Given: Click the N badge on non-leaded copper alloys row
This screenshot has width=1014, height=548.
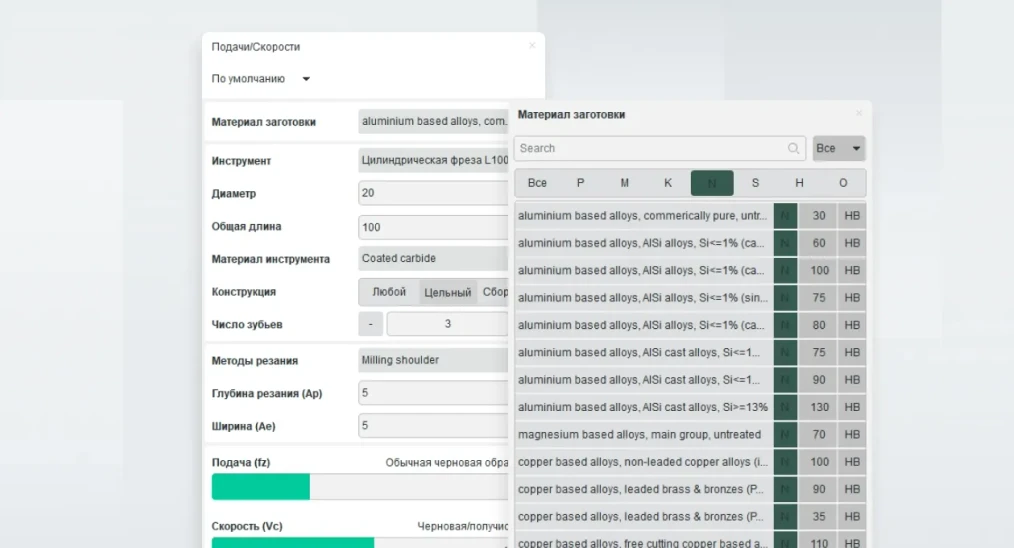Looking at the screenshot, I should pyautogui.click(x=785, y=462).
